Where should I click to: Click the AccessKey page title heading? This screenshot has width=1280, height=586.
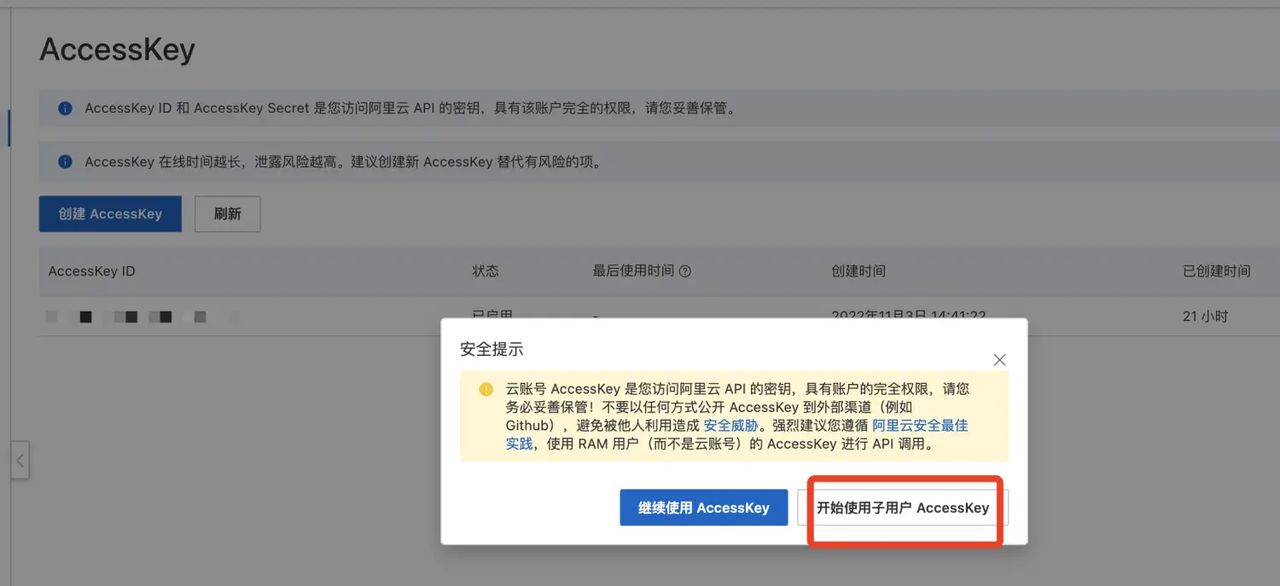click(117, 48)
